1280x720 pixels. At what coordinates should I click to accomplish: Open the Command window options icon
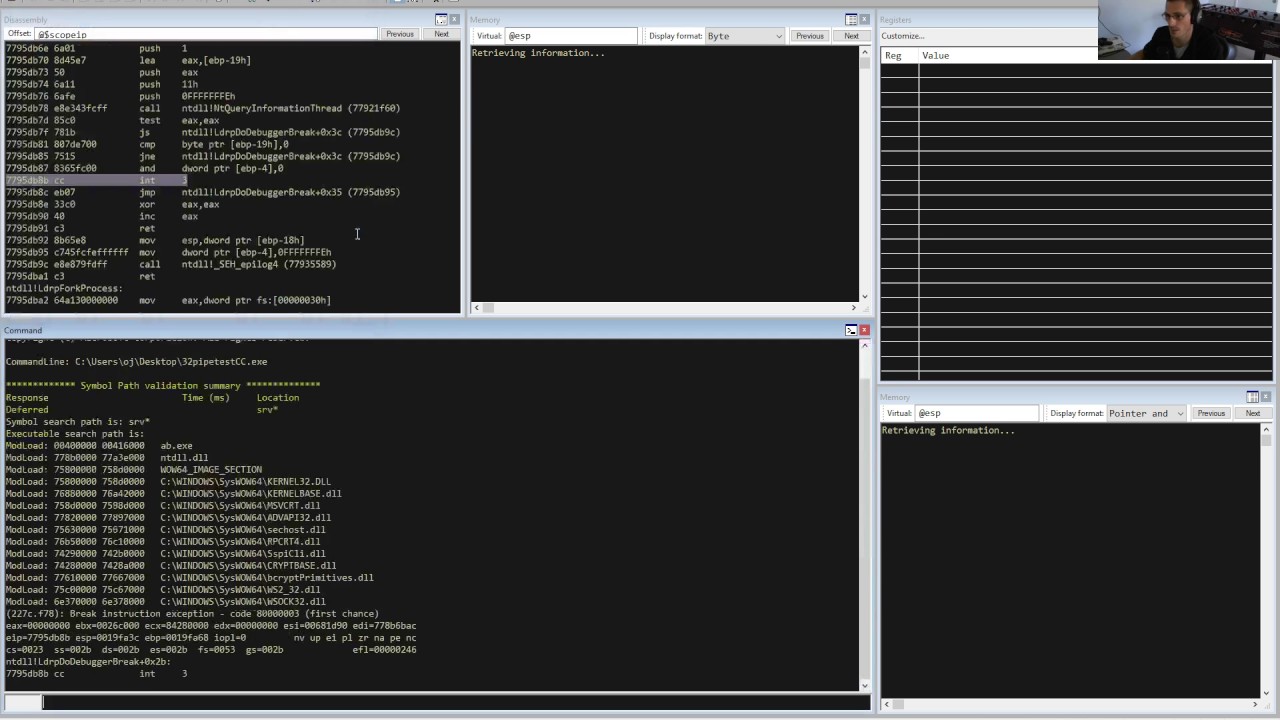click(851, 330)
